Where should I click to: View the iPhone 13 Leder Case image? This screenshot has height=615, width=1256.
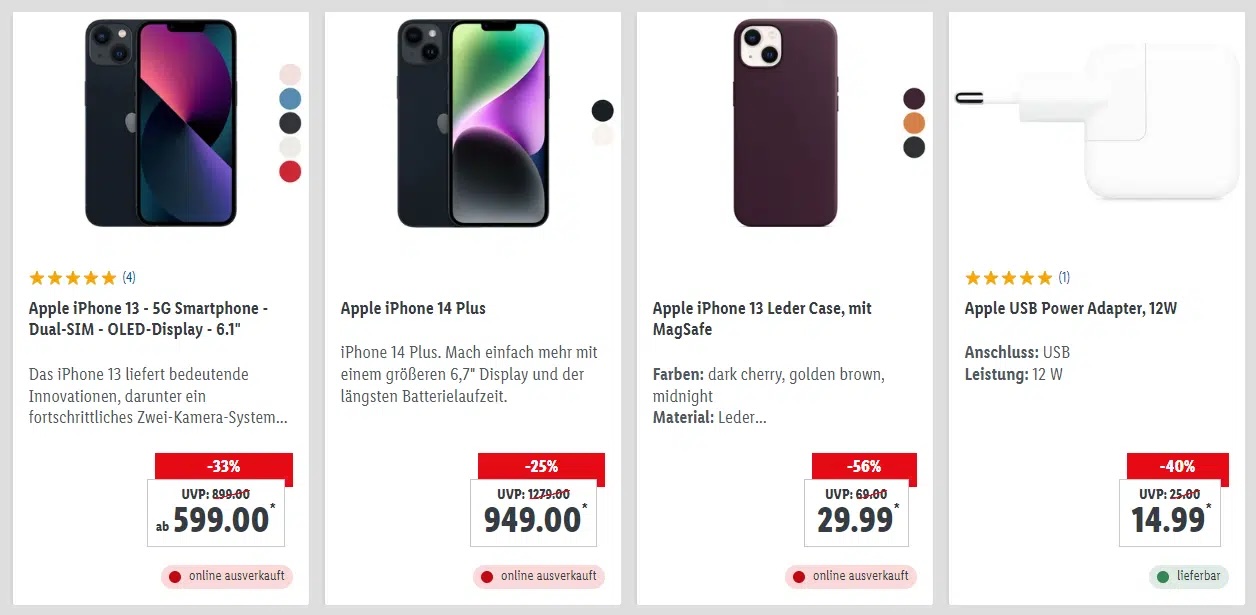coord(785,122)
